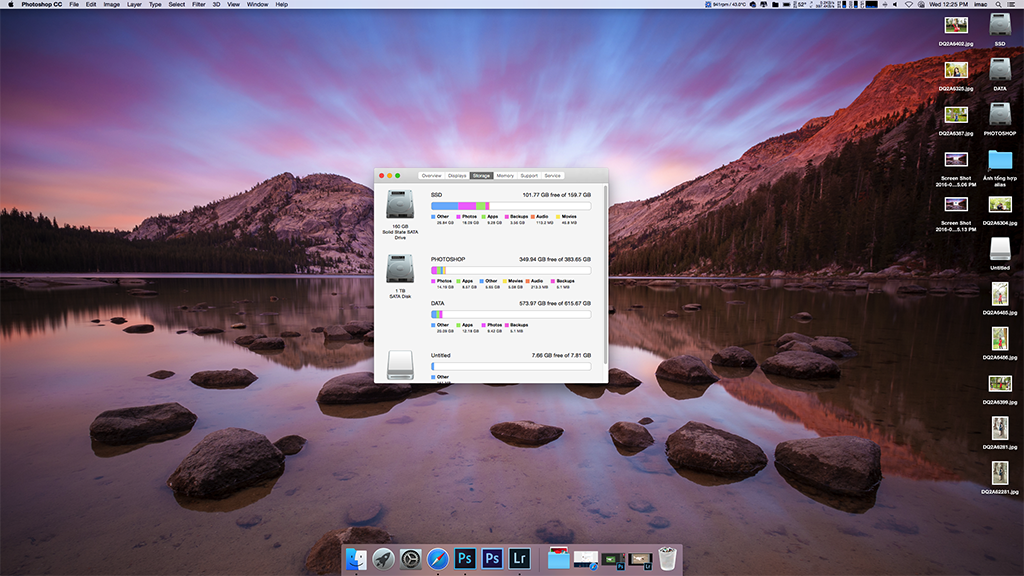Image resolution: width=1024 pixels, height=576 pixels.
Task: Open the Filter menu in menu bar
Action: click(x=199, y=5)
